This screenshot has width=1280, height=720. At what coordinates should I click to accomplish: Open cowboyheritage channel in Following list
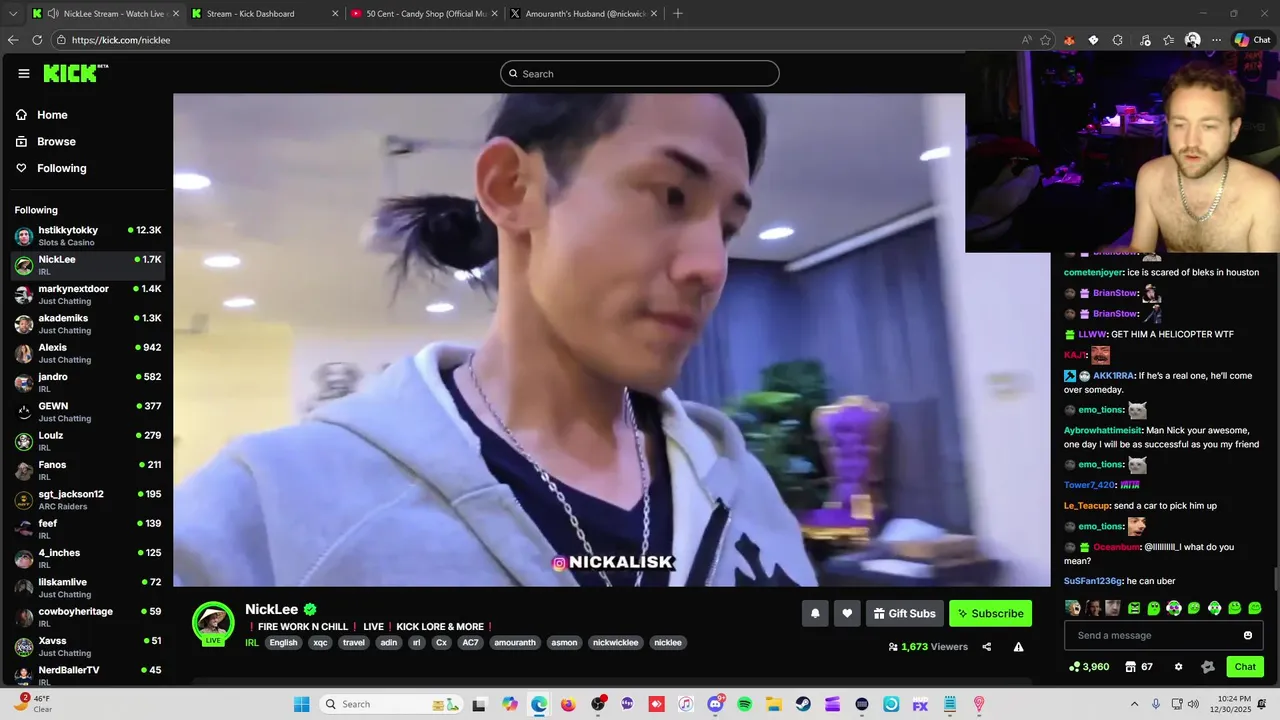[86, 617]
